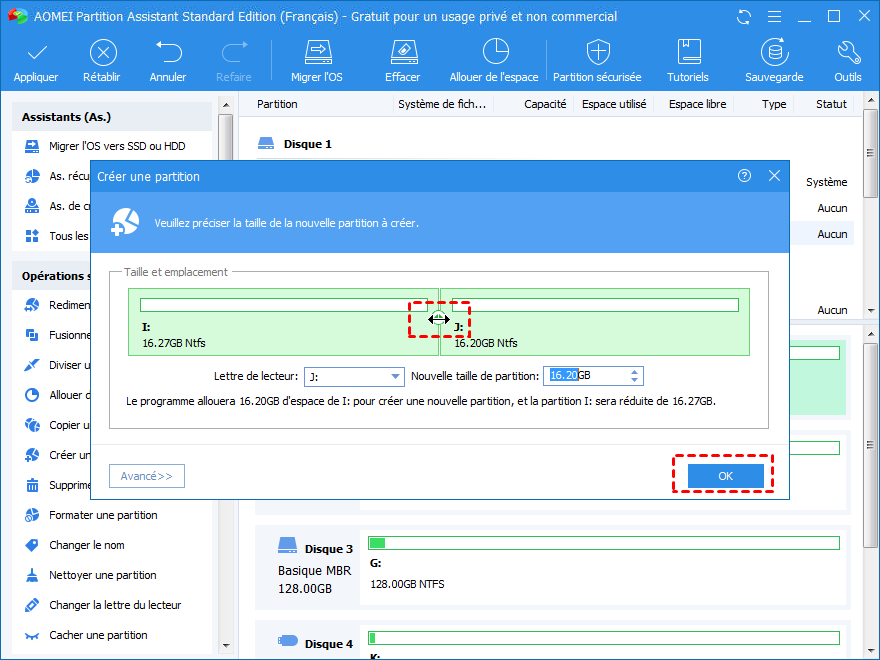Click the Statut column header
Screen dimensions: 880x660
pyautogui.click(x=831, y=104)
